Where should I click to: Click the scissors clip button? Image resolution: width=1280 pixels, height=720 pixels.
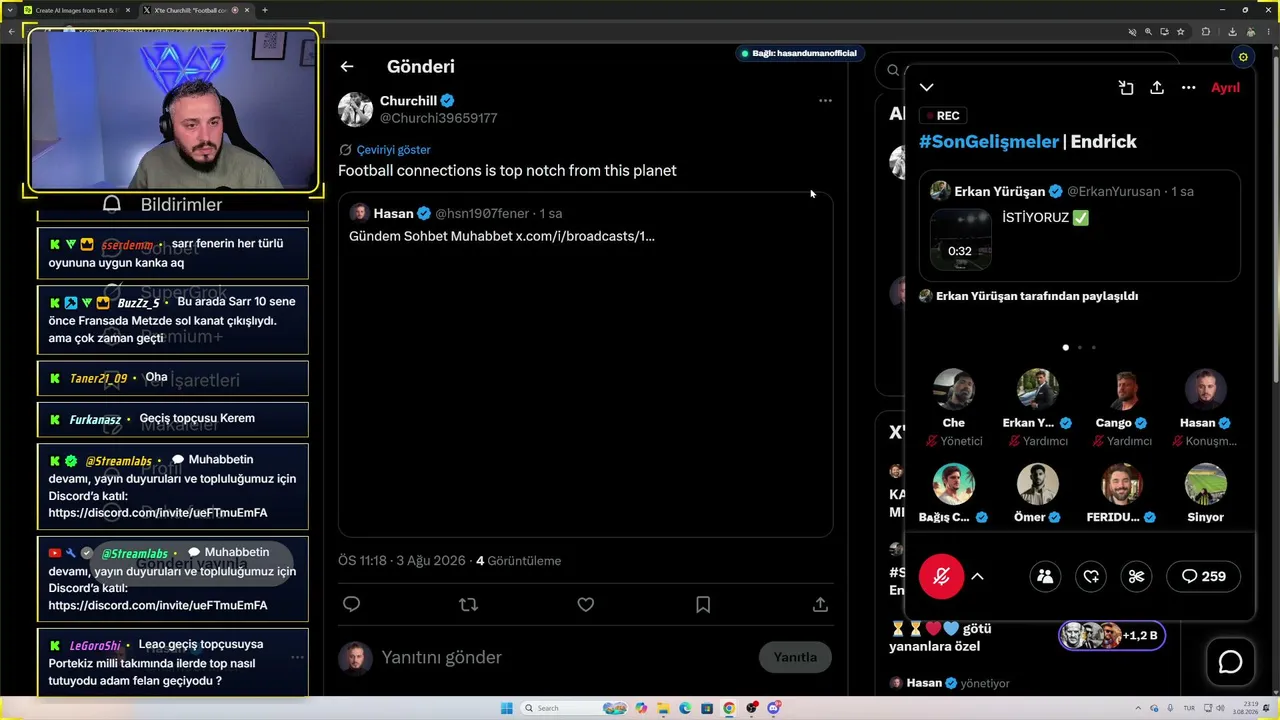click(x=1136, y=576)
